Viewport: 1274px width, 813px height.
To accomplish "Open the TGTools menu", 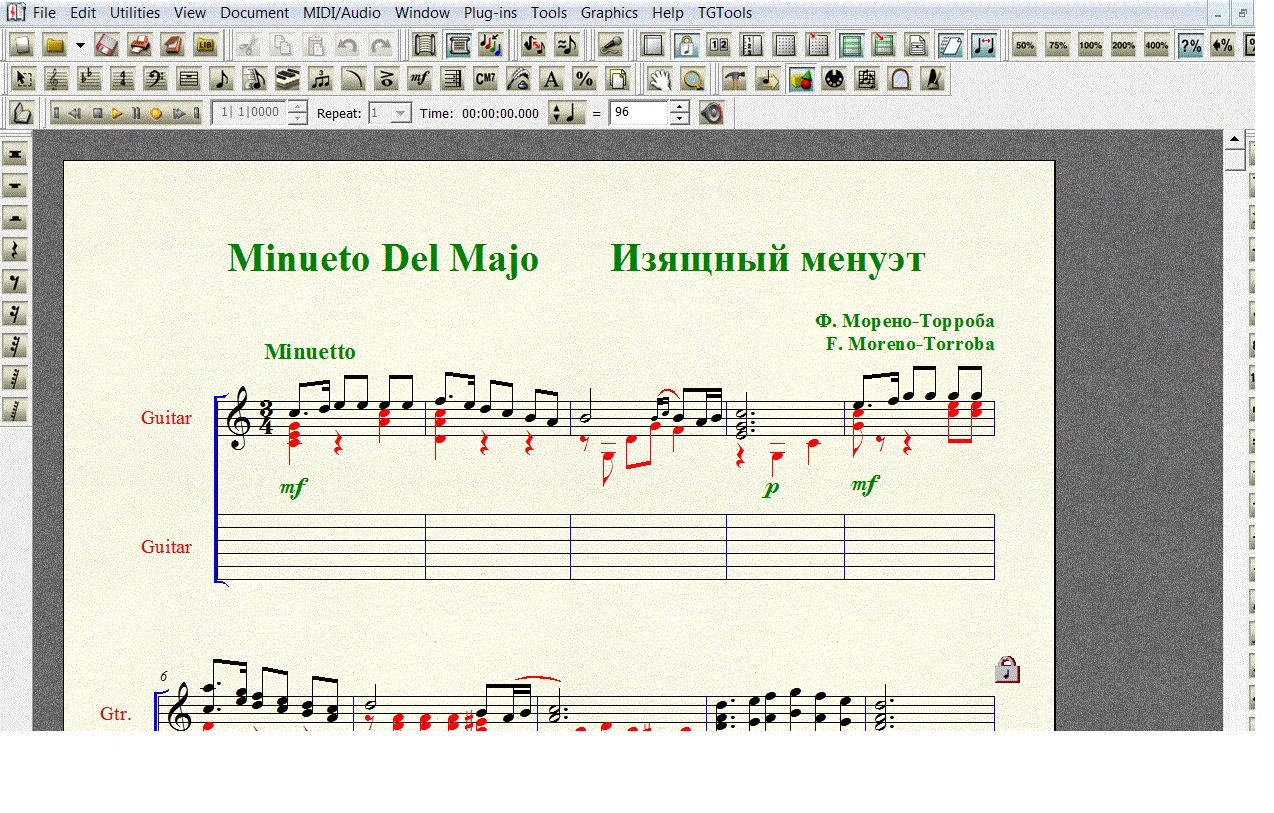I will click(725, 13).
